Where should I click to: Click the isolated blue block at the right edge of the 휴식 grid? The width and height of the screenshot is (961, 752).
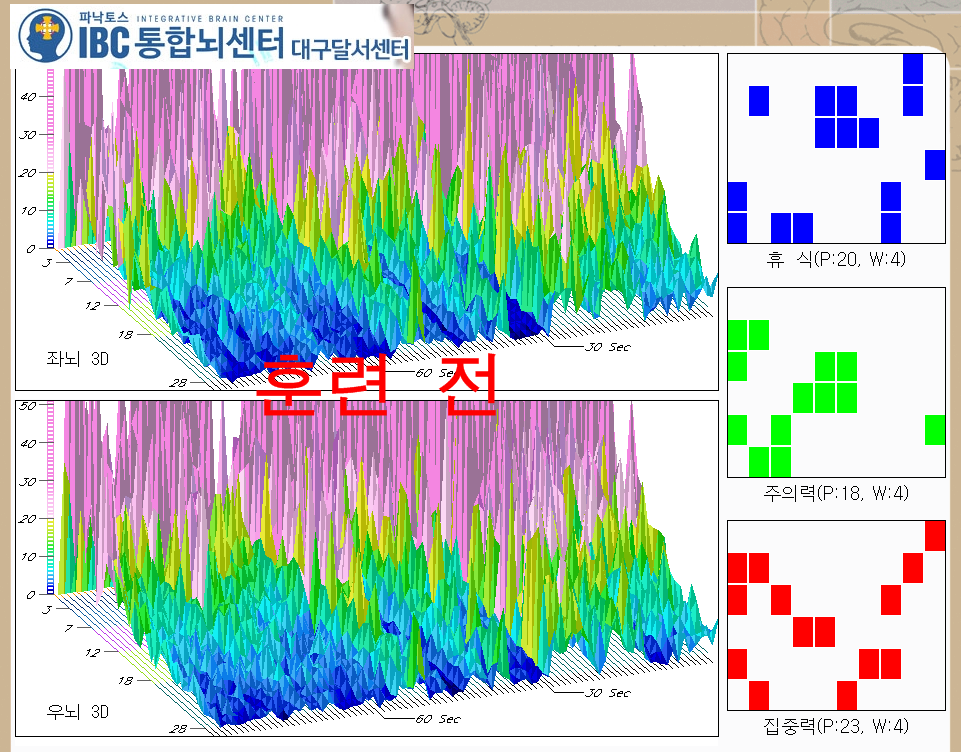coord(935,165)
